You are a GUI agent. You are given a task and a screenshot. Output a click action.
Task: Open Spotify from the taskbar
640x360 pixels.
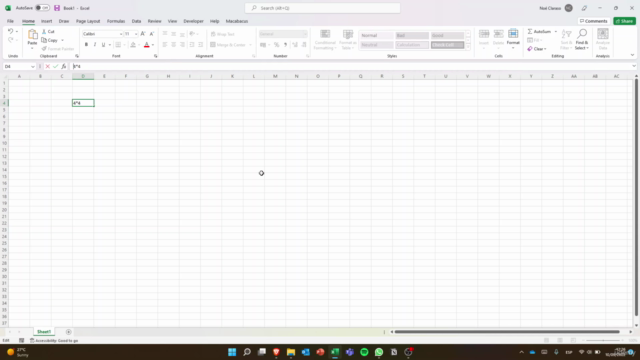(x=364, y=352)
